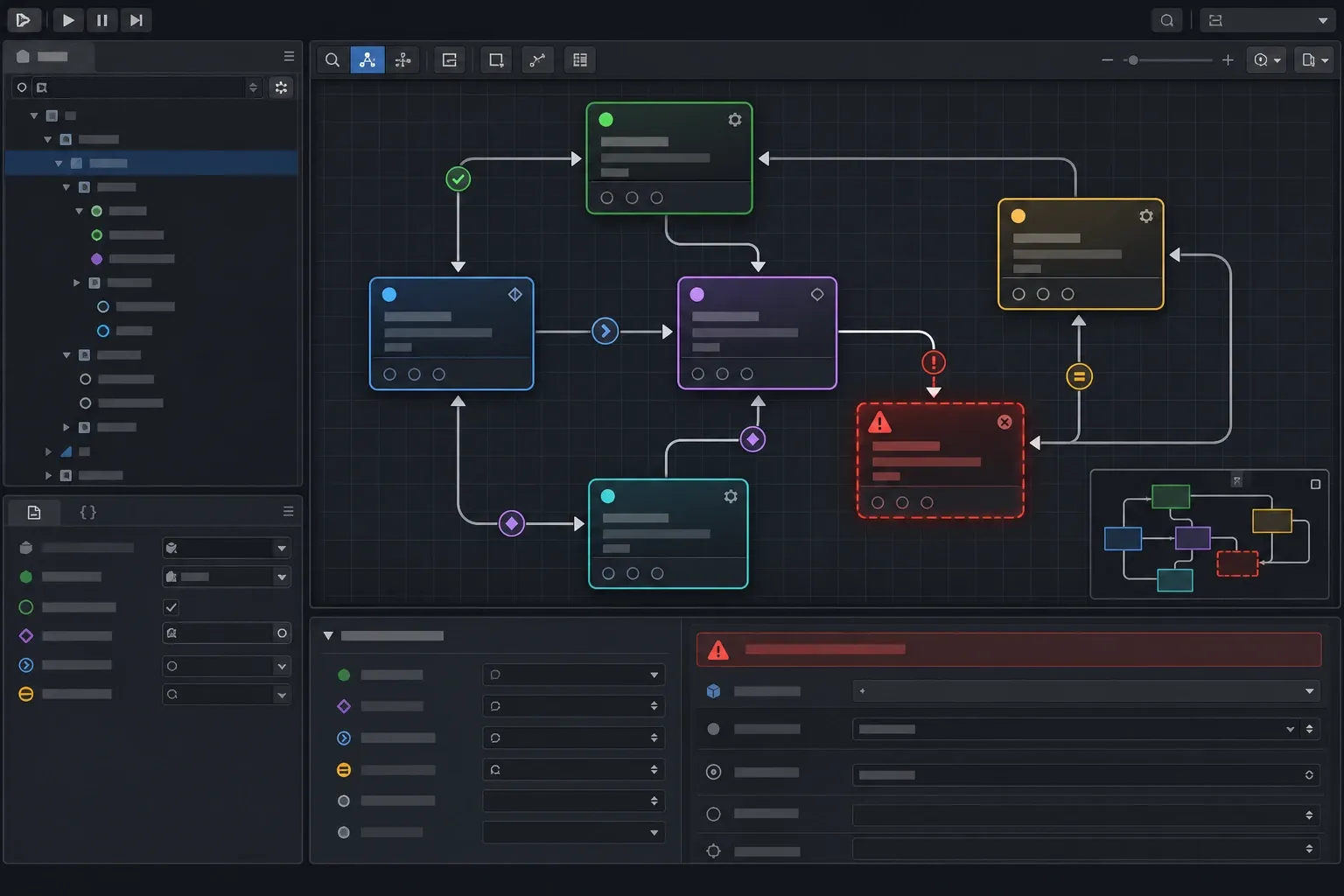Click the zoom slider handle
The image size is (1344, 896).
pyautogui.click(x=1133, y=60)
